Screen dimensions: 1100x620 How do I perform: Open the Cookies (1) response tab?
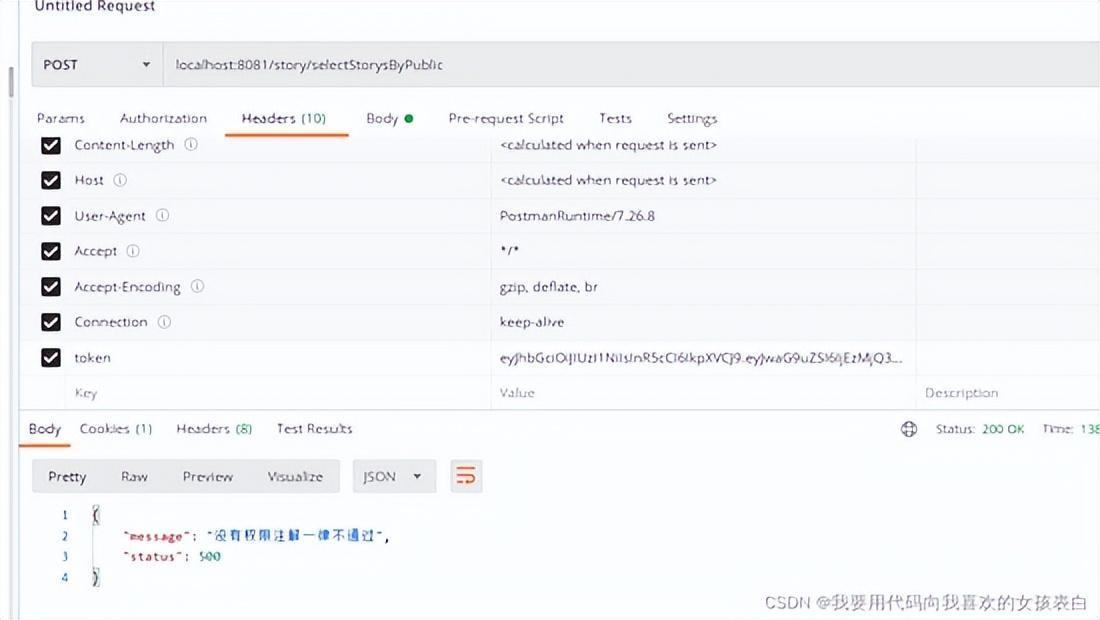[116, 429]
